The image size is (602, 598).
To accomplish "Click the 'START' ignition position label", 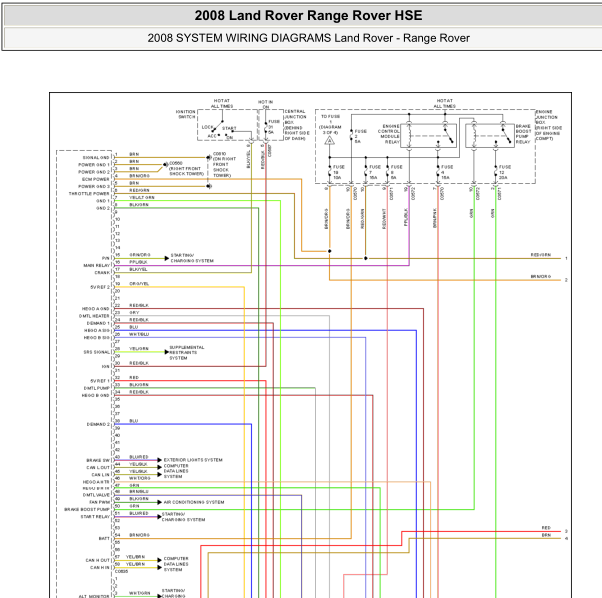I will (229, 129).
